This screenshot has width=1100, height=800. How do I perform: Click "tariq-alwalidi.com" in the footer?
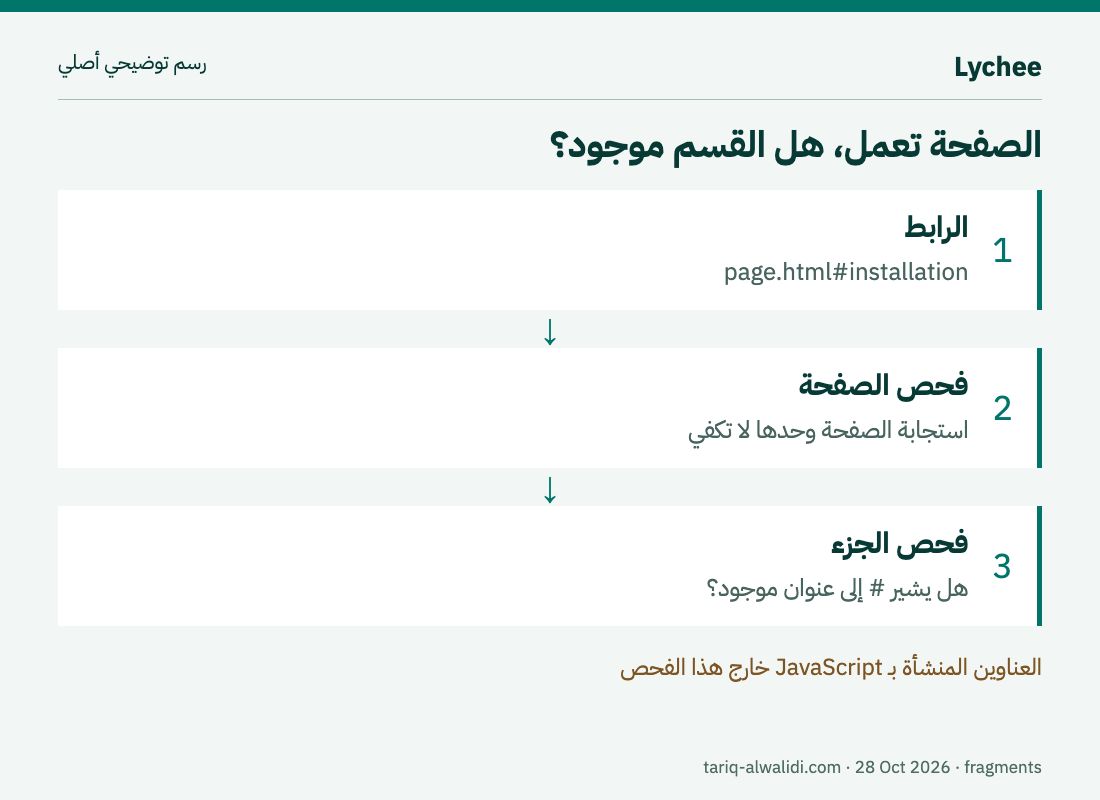tap(772, 767)
